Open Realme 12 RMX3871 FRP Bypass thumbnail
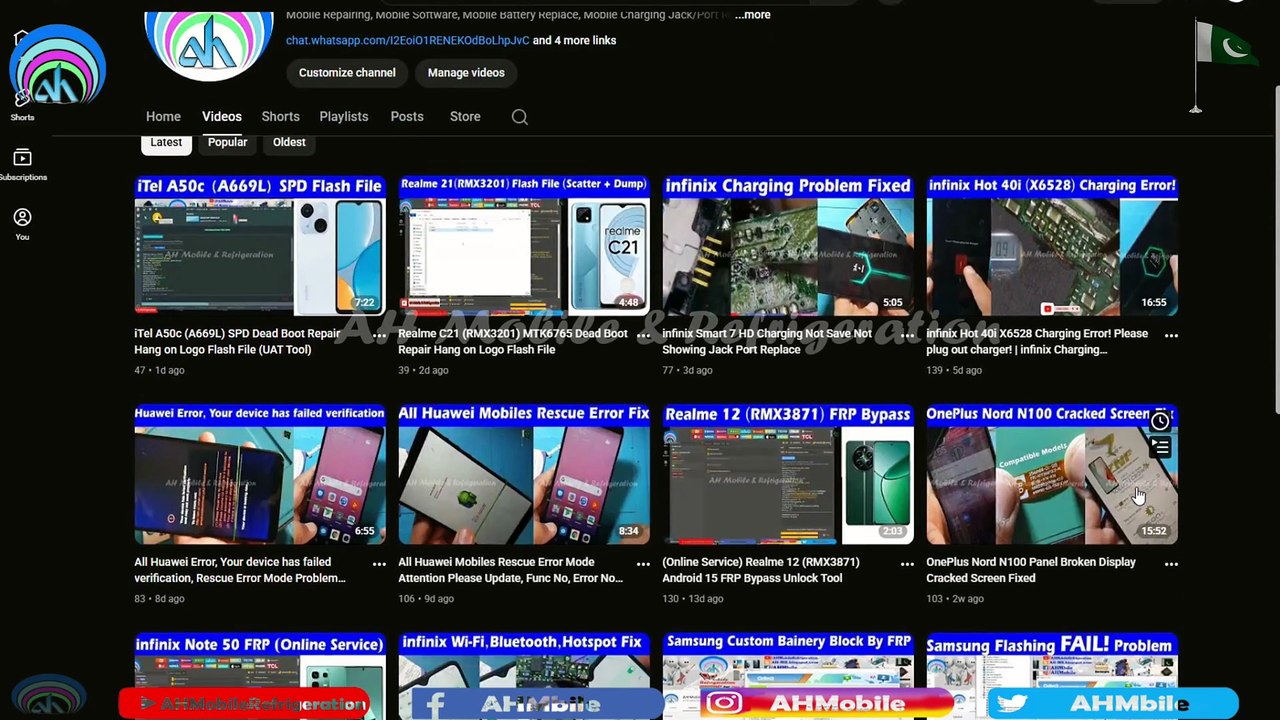The width and height of the screenshot is (1280, 720). [x=788, y=474]
